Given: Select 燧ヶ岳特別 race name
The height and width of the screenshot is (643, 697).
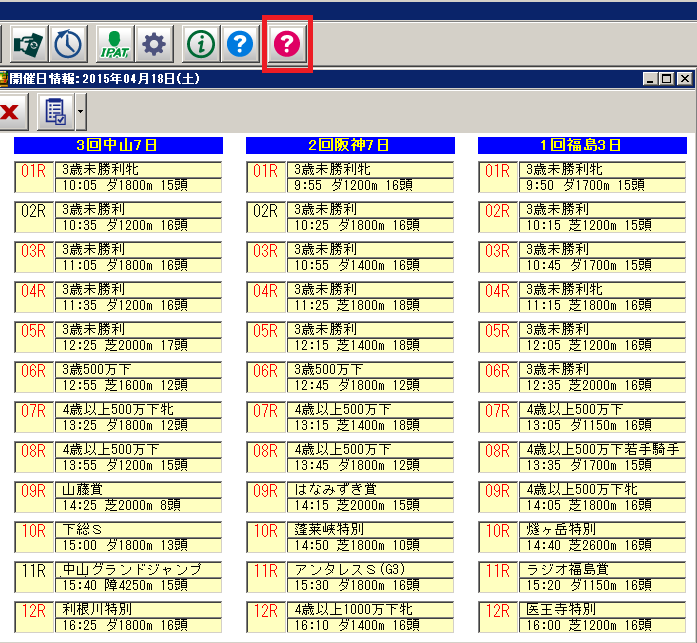Looking at the screenshot, I should click(x=602, y=529).
